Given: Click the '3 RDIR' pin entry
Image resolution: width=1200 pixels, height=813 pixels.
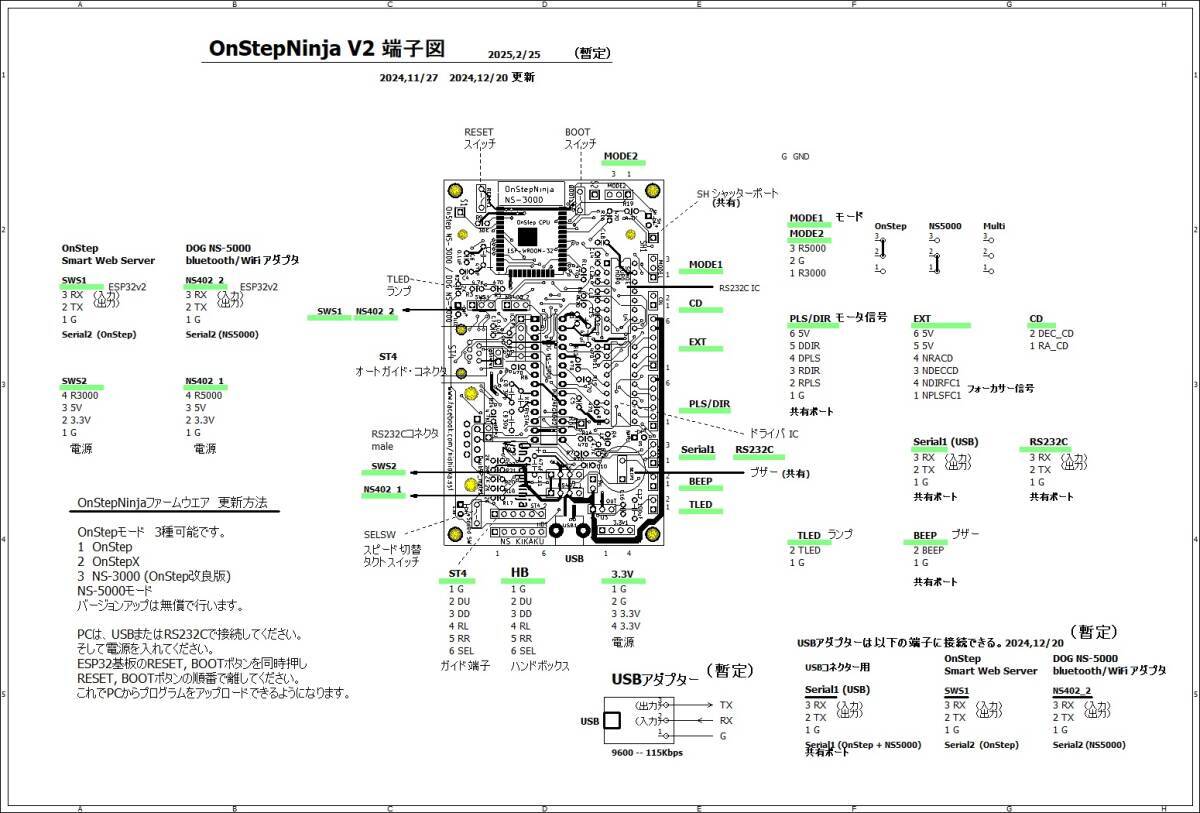Looking at the screenshot, I should [804, 370].
